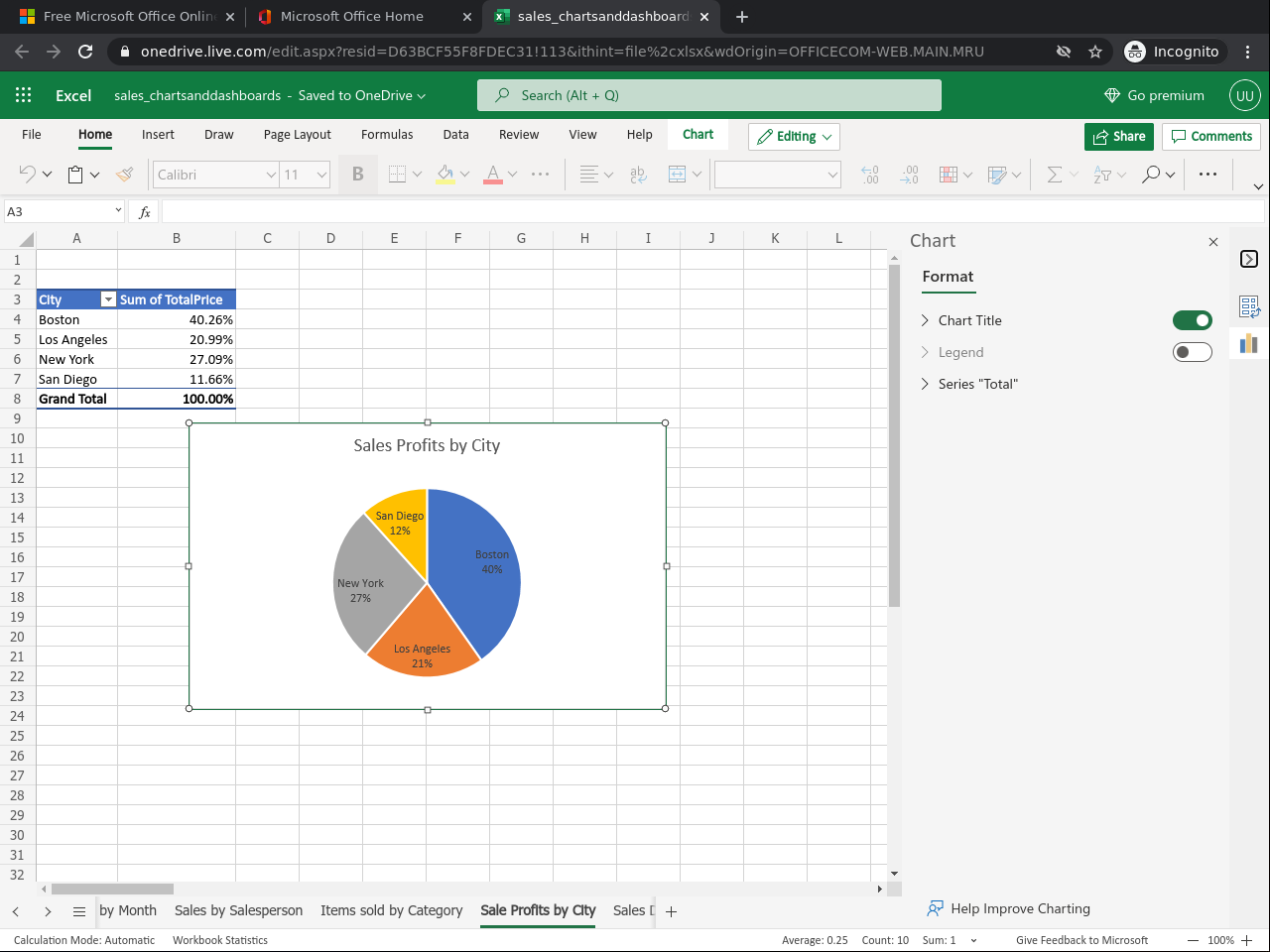Open the Insert ribbon tab
This screenshot has width=1270, height=952.
pos(158,135)
